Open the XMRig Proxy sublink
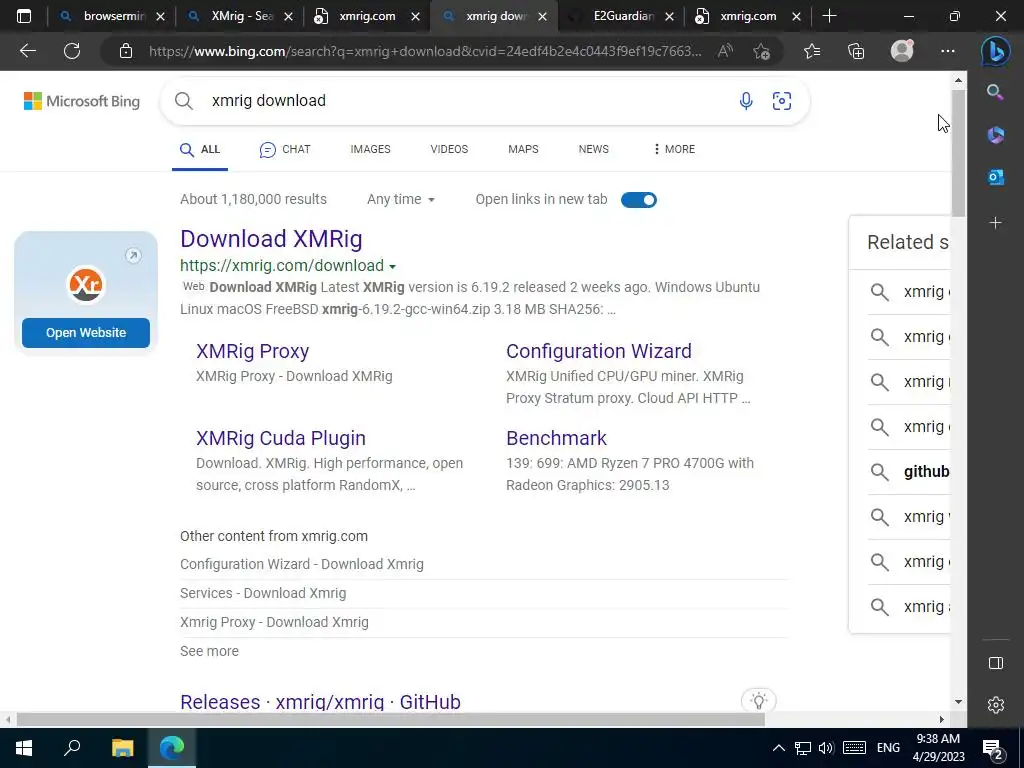This screenshot has height=768, width=1024. [252, 351]
